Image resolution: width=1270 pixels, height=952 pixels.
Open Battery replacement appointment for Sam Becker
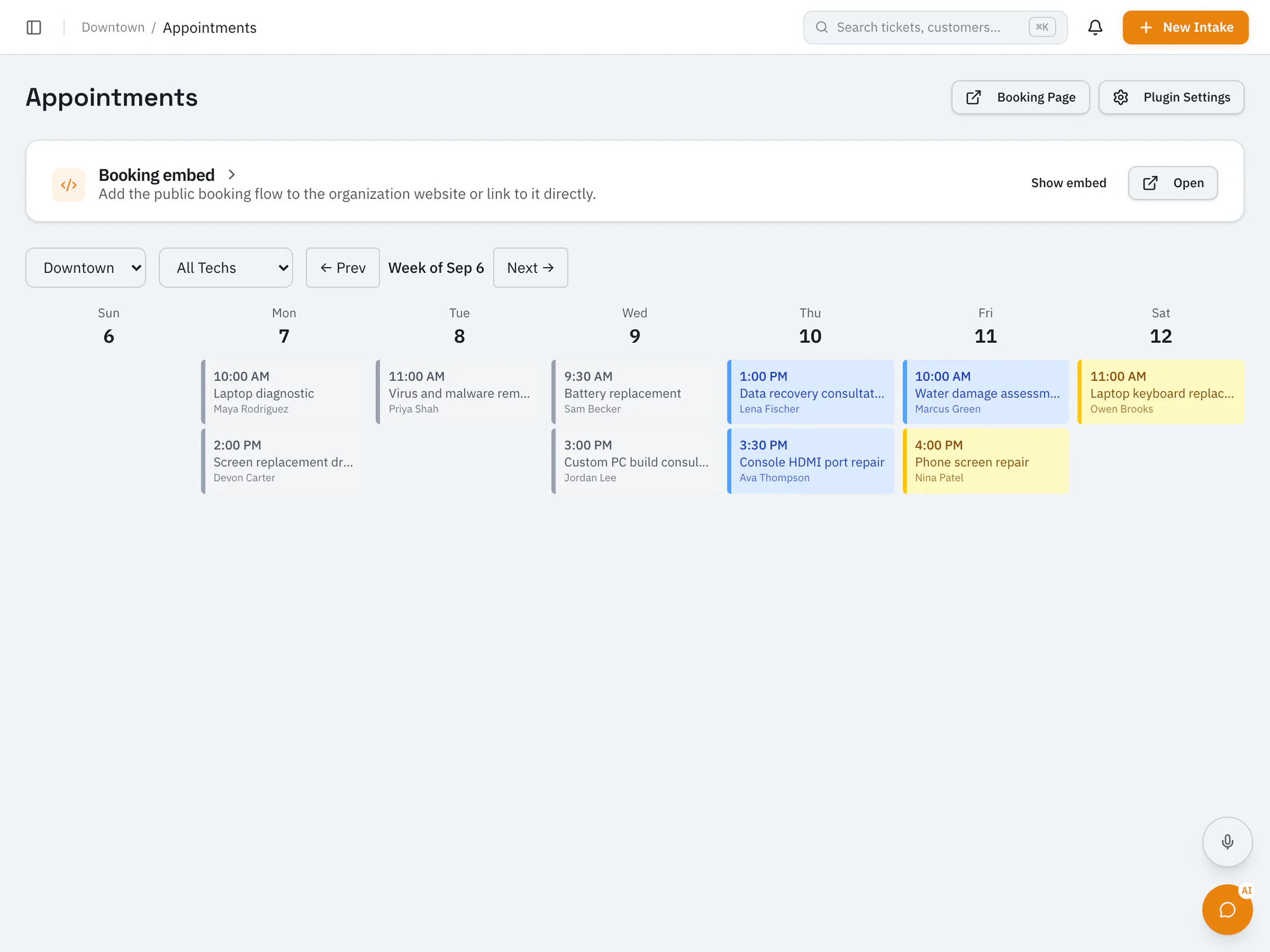[x=634, y=392]
